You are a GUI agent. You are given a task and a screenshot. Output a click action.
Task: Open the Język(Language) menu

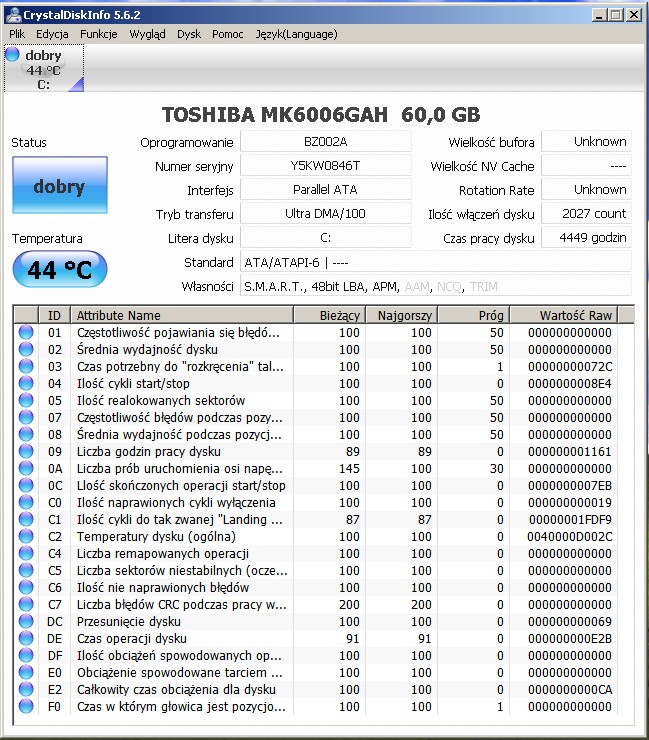point(296,34)
